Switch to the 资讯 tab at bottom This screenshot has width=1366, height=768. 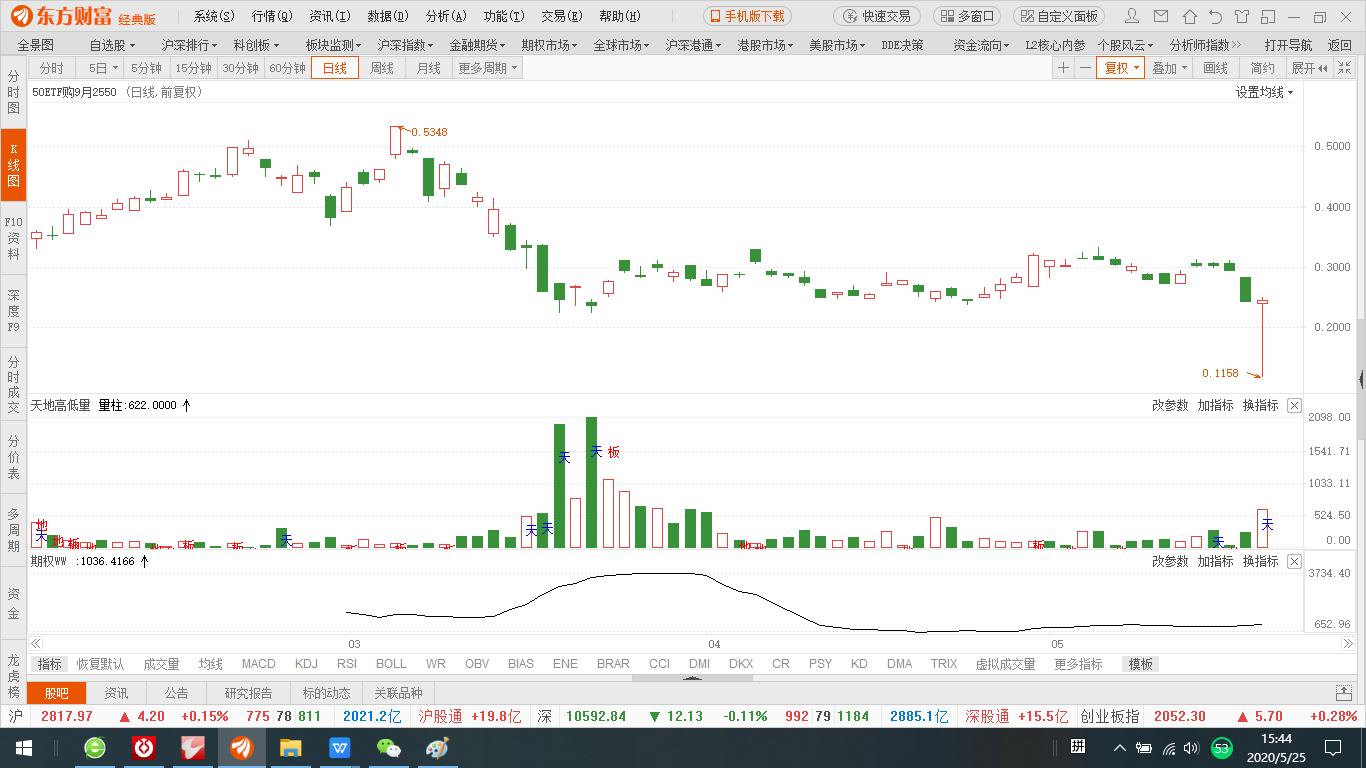point(117,692)
